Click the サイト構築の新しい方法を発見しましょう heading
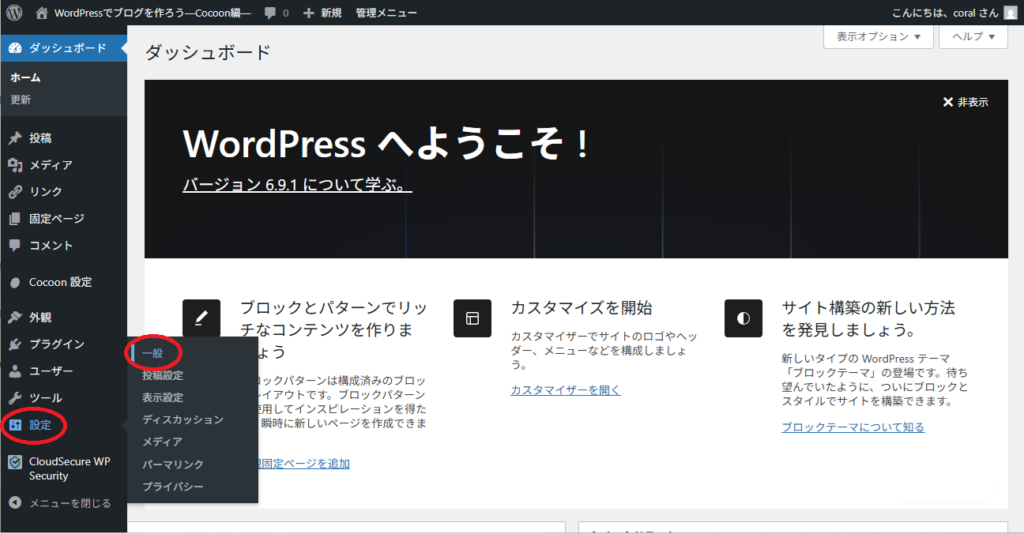This screenshot has width=1024, height=534. tap(869, 319)
